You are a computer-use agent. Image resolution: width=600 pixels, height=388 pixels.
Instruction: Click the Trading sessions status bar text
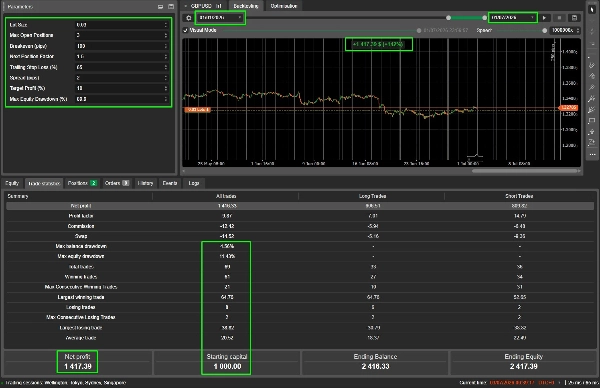pyautogui.click(x=65, y=382)
